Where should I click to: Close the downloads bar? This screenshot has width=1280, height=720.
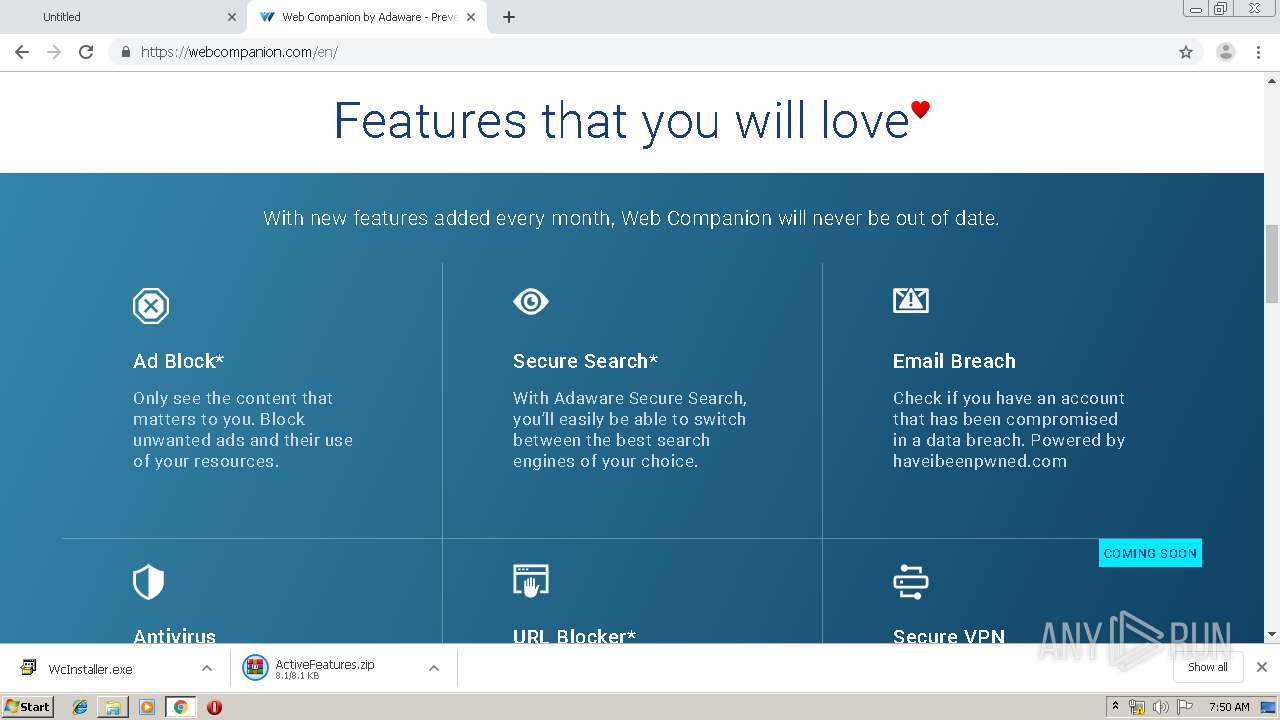[x=1262, y=667]
